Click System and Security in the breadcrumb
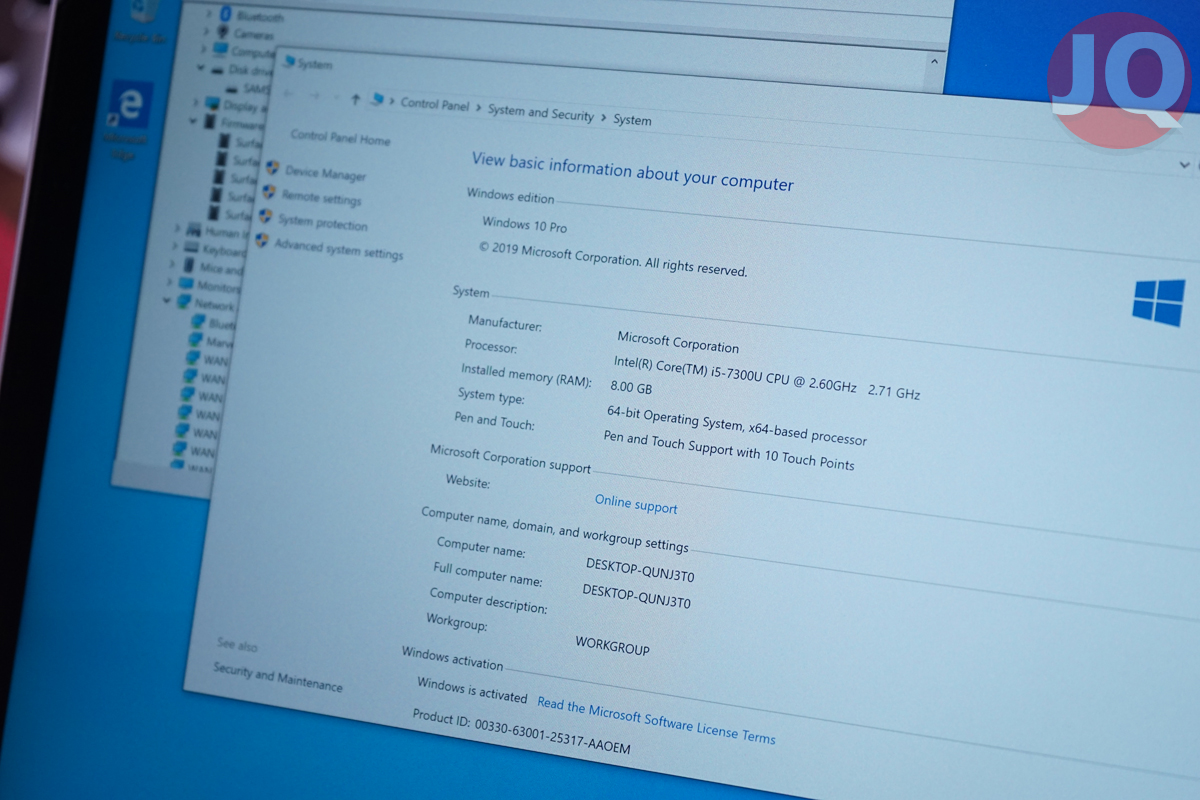 click(x=541, y=112)
